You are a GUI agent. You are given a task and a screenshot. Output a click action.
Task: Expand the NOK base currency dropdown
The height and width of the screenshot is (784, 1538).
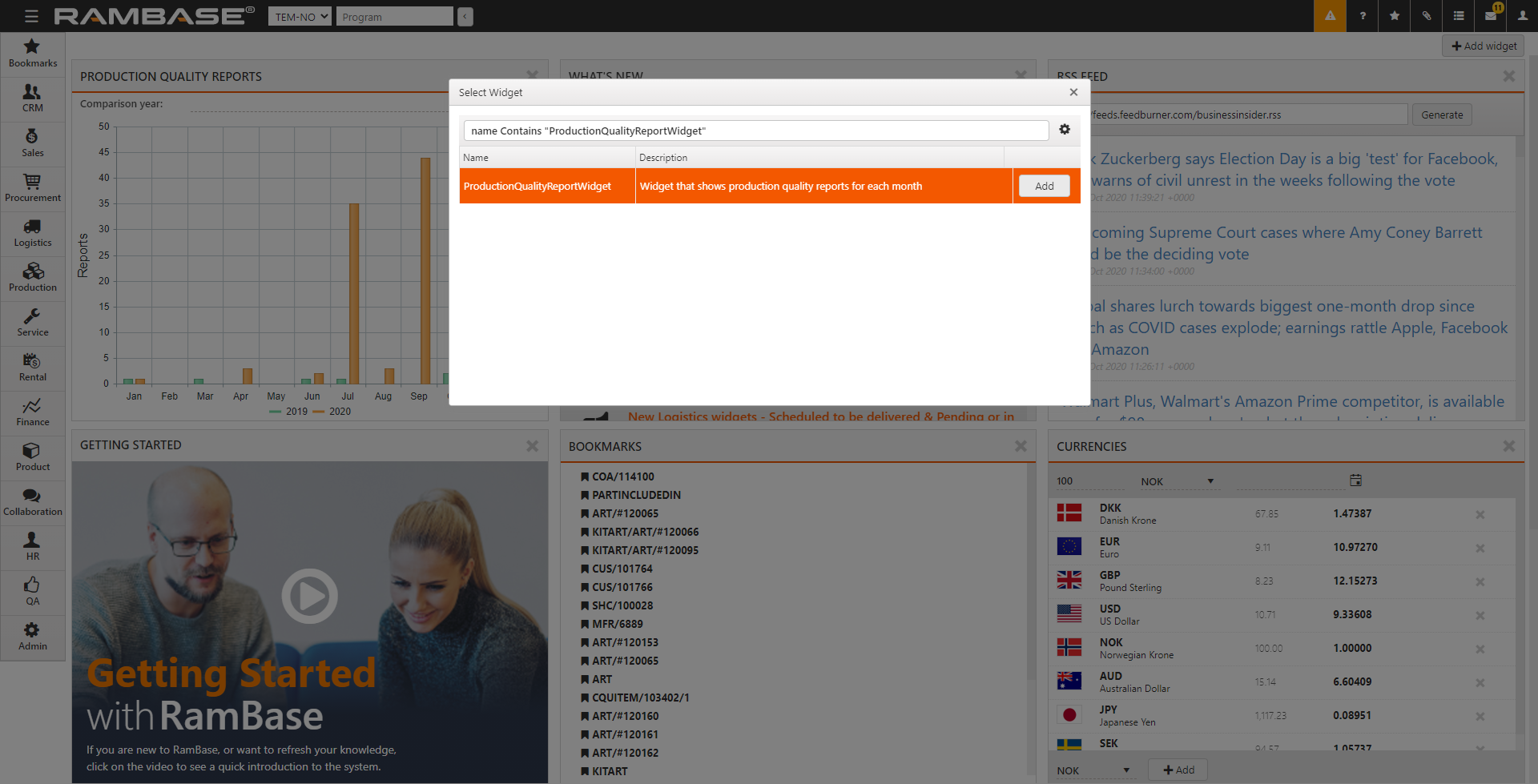1177,481
